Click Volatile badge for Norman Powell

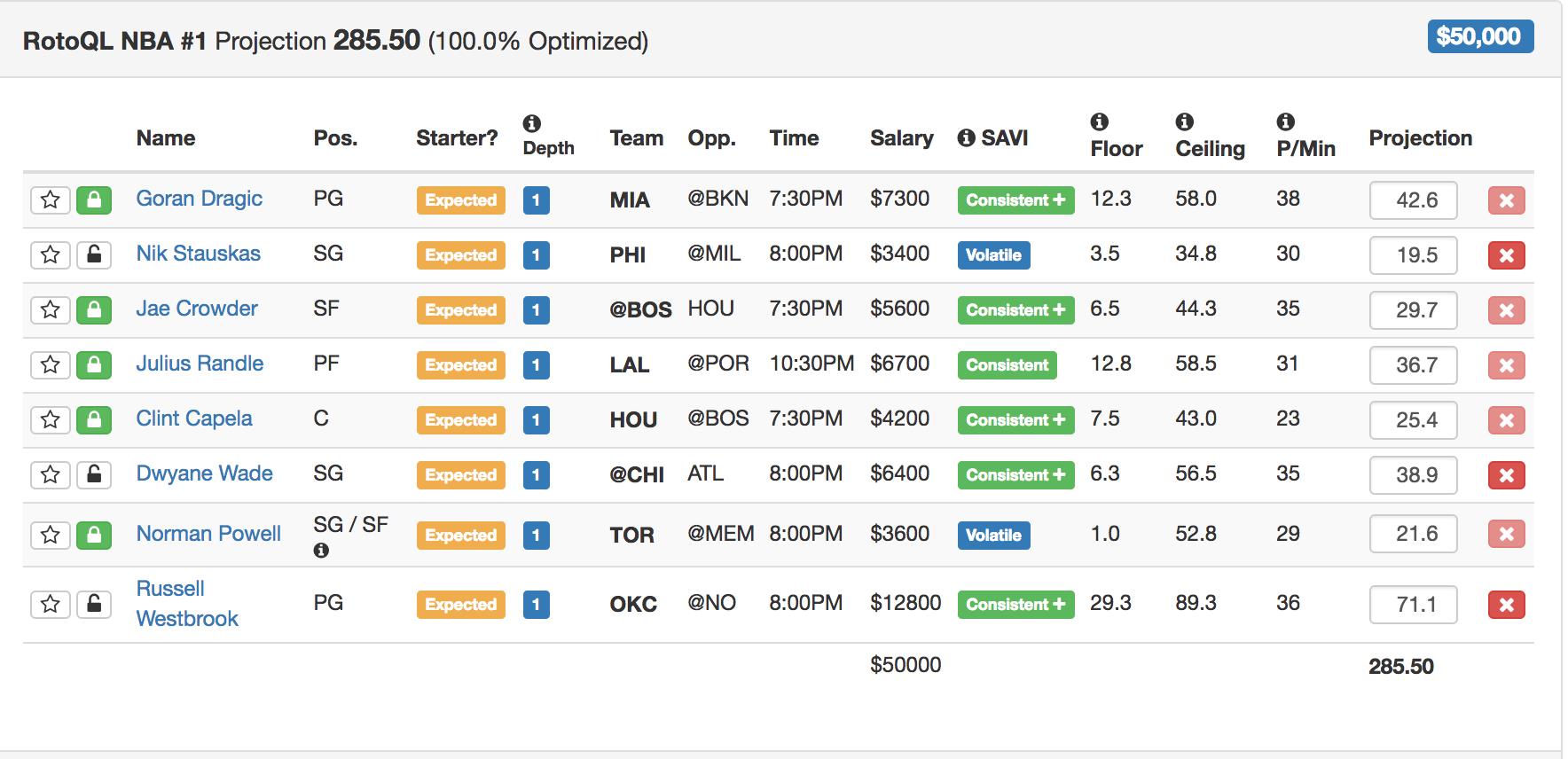click(993, 536)
